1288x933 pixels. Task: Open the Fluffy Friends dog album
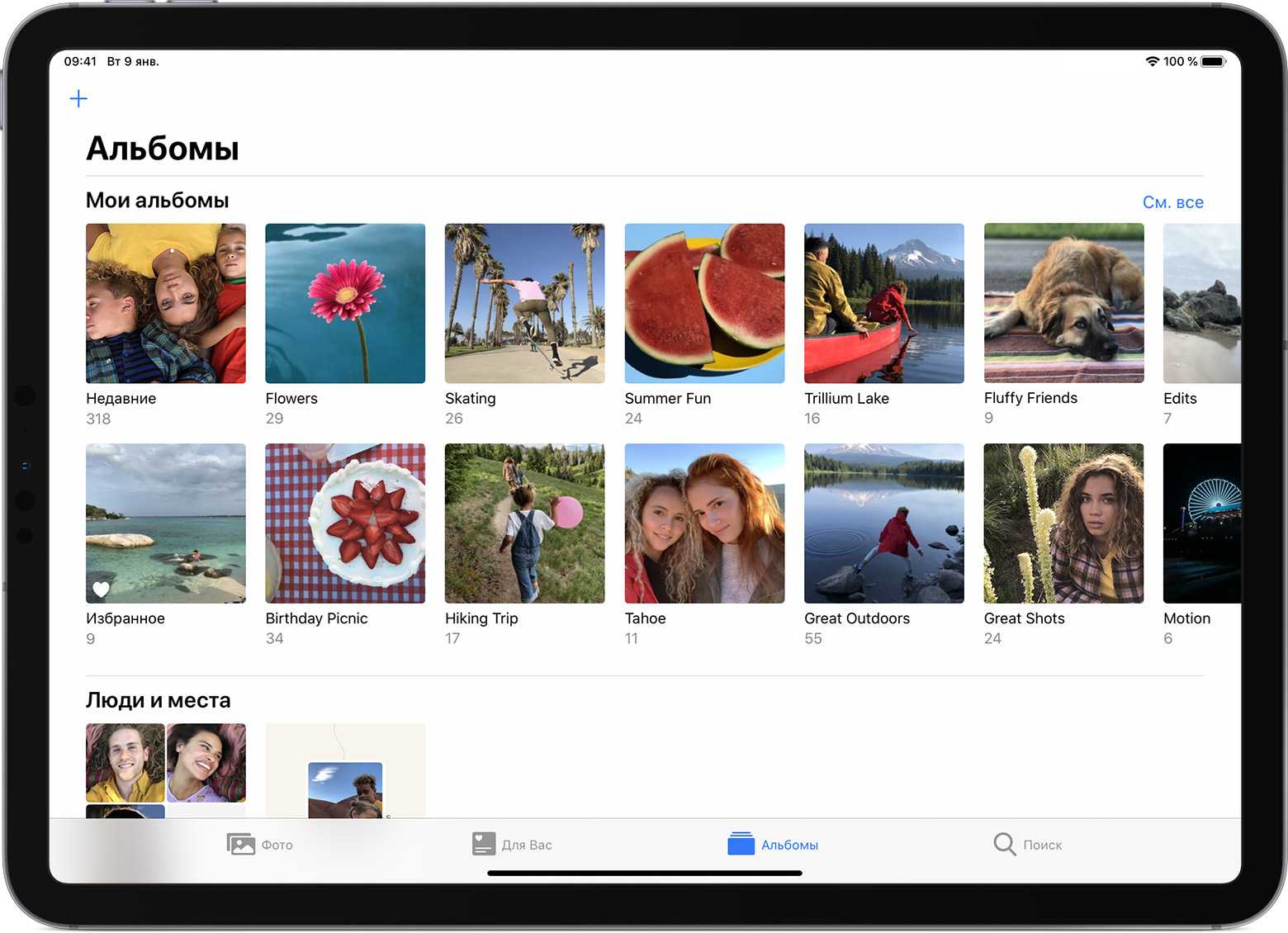point(1063,303)
